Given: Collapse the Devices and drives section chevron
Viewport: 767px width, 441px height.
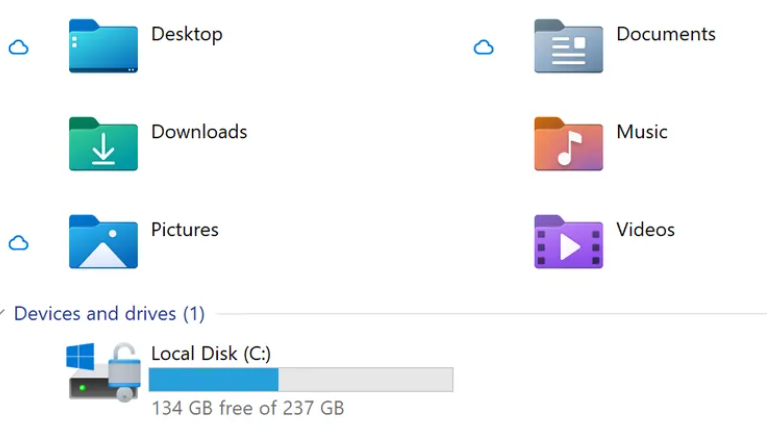Looking at the screenshot, I should 2,312.
